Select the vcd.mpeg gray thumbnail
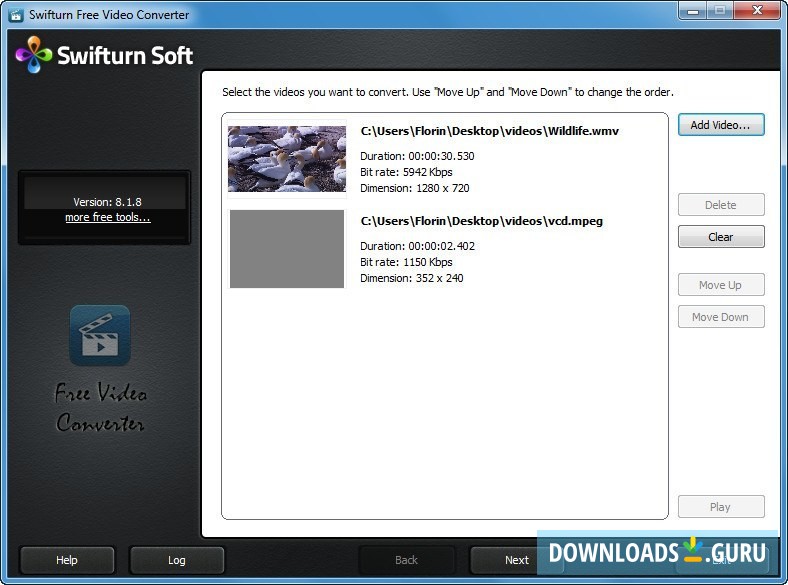The width and height of the screenshot is (788, 585). [x=287, y=249]
